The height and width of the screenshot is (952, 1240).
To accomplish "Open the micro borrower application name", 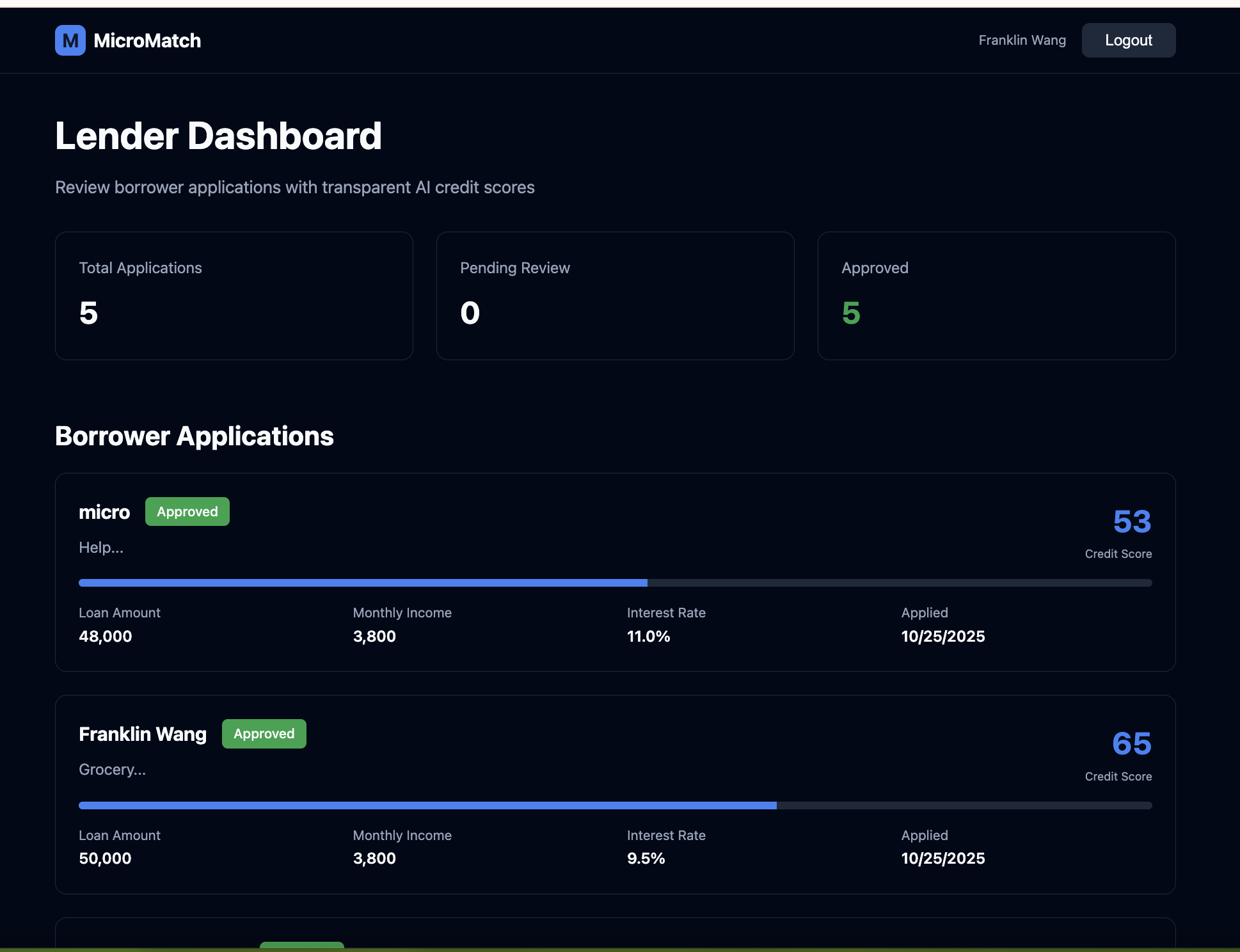I will pos(104,512).
